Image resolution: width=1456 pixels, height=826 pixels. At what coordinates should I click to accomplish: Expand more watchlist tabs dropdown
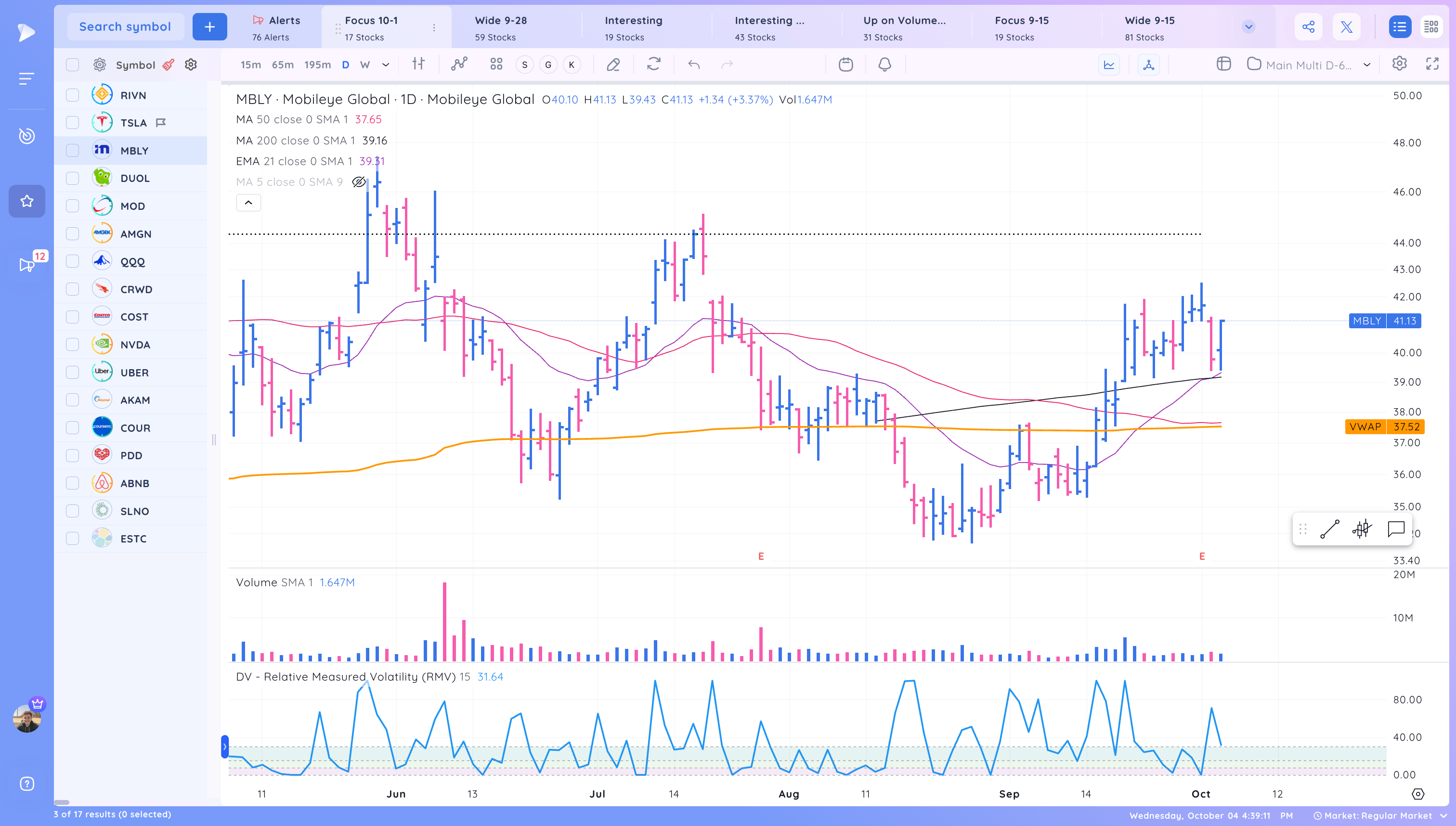pyautogui.click(x=1248, y=26)
